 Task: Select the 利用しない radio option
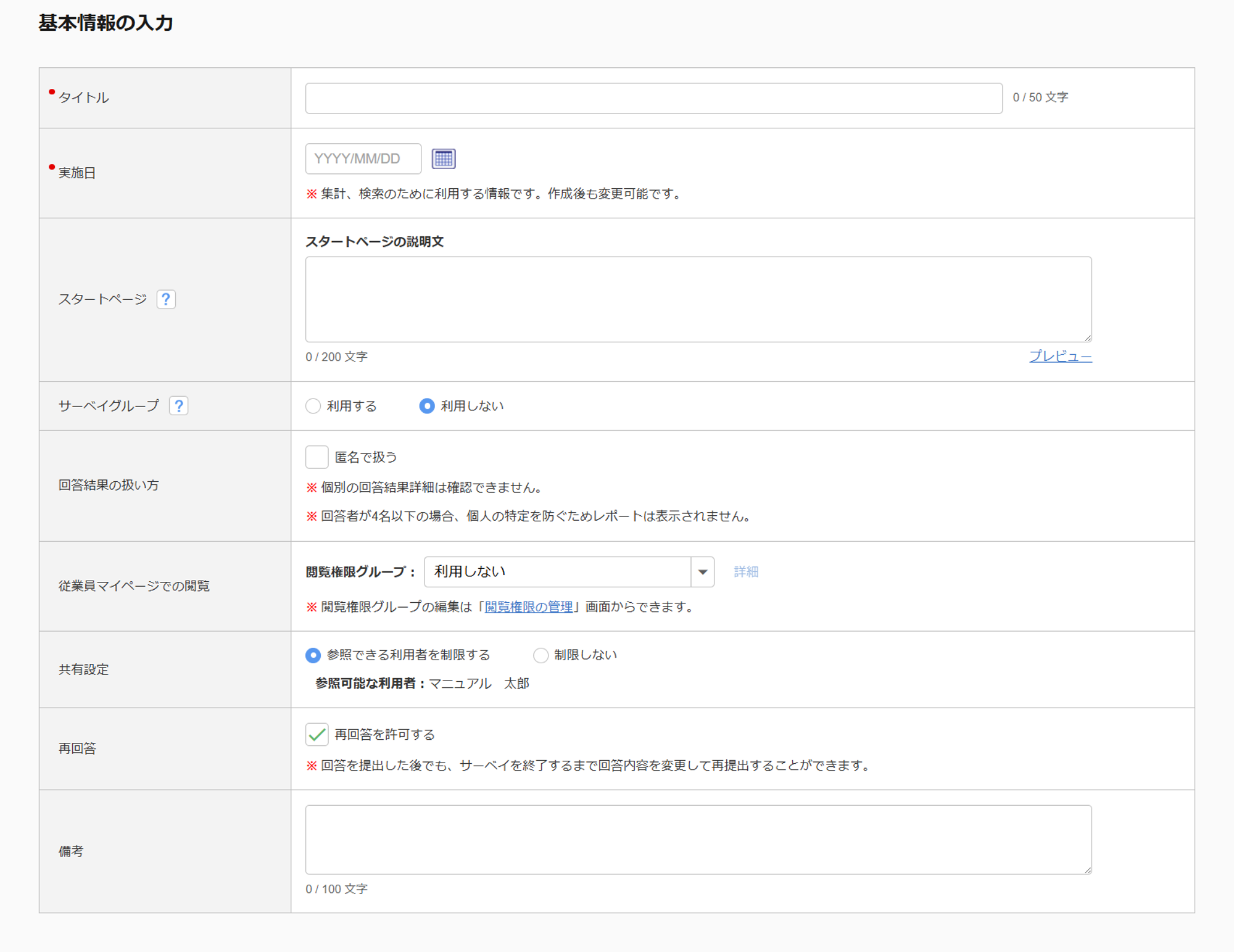tap(427, 406)
